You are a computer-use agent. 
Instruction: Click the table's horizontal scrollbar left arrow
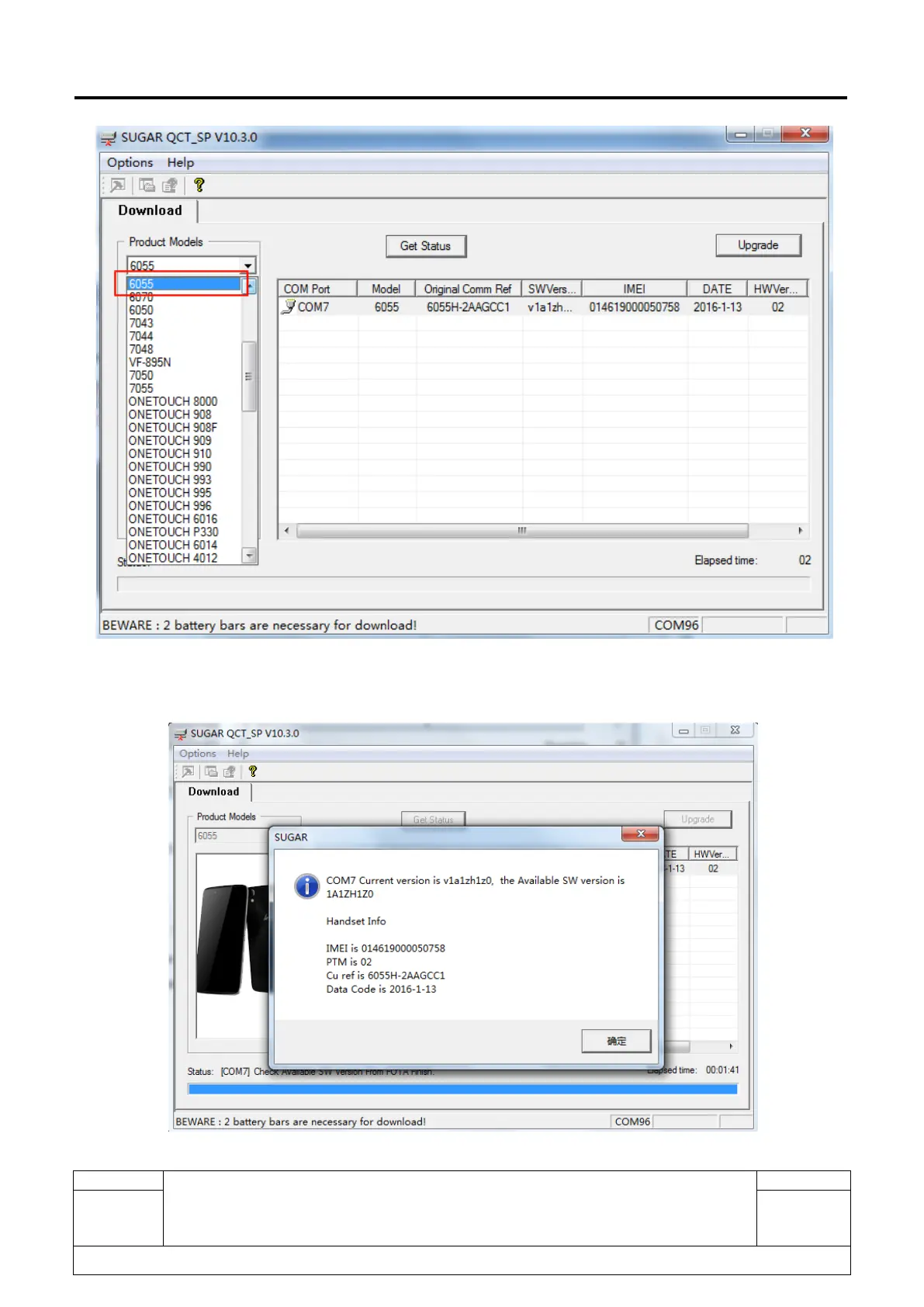click(287, 531)
